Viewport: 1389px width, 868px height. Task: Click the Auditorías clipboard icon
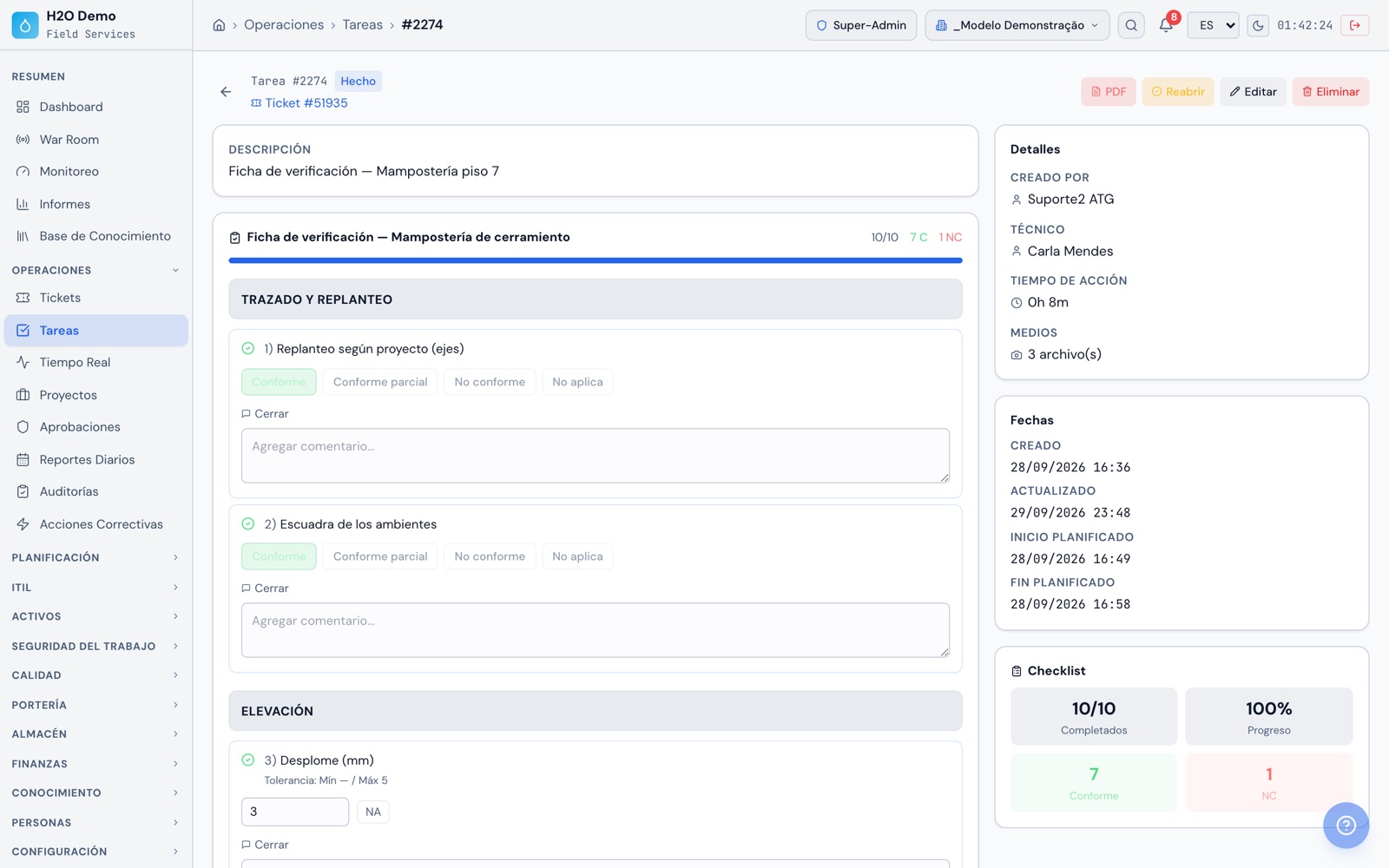coord(23,491)
